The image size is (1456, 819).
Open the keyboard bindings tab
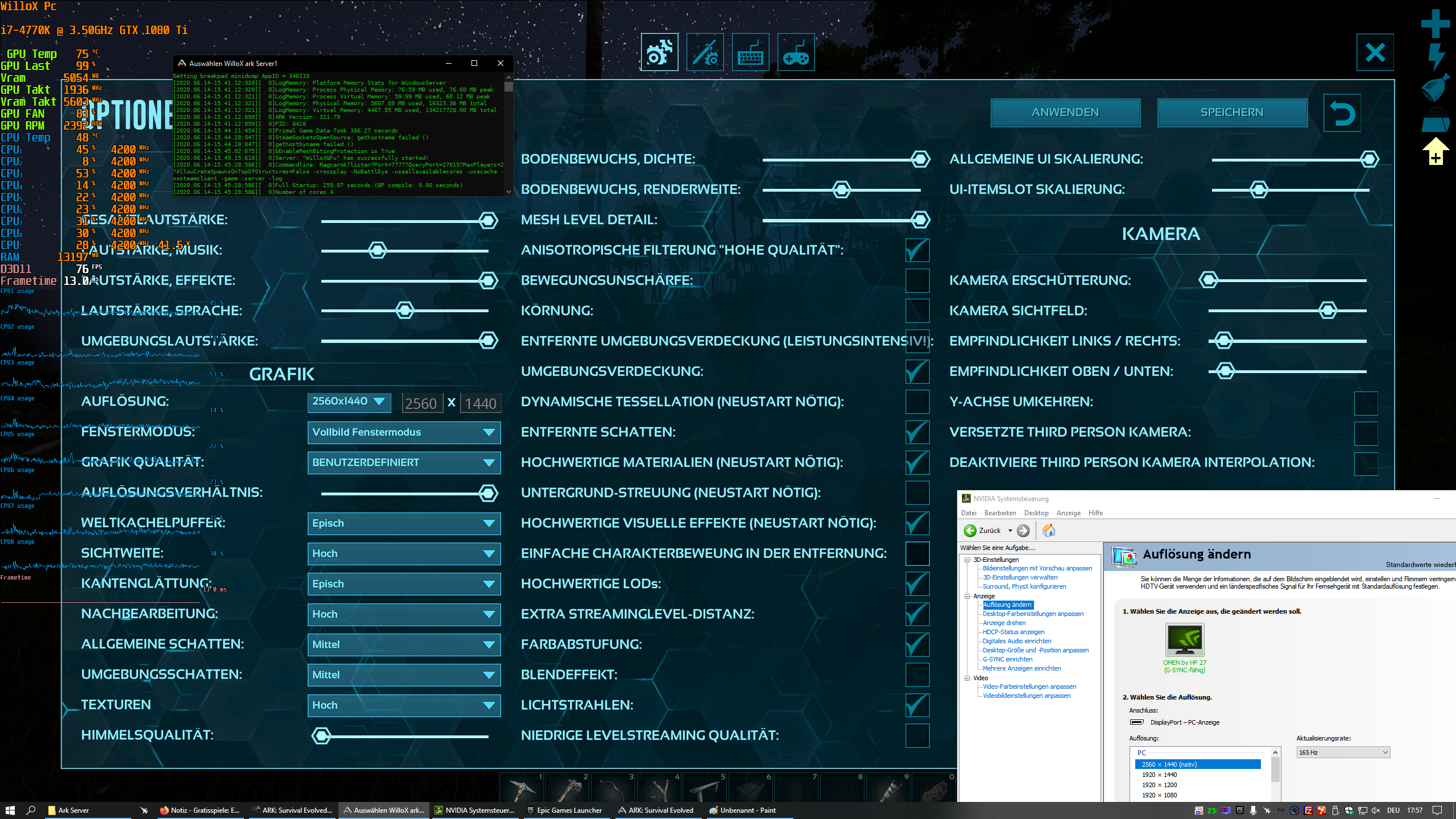[x=750, y=52]
